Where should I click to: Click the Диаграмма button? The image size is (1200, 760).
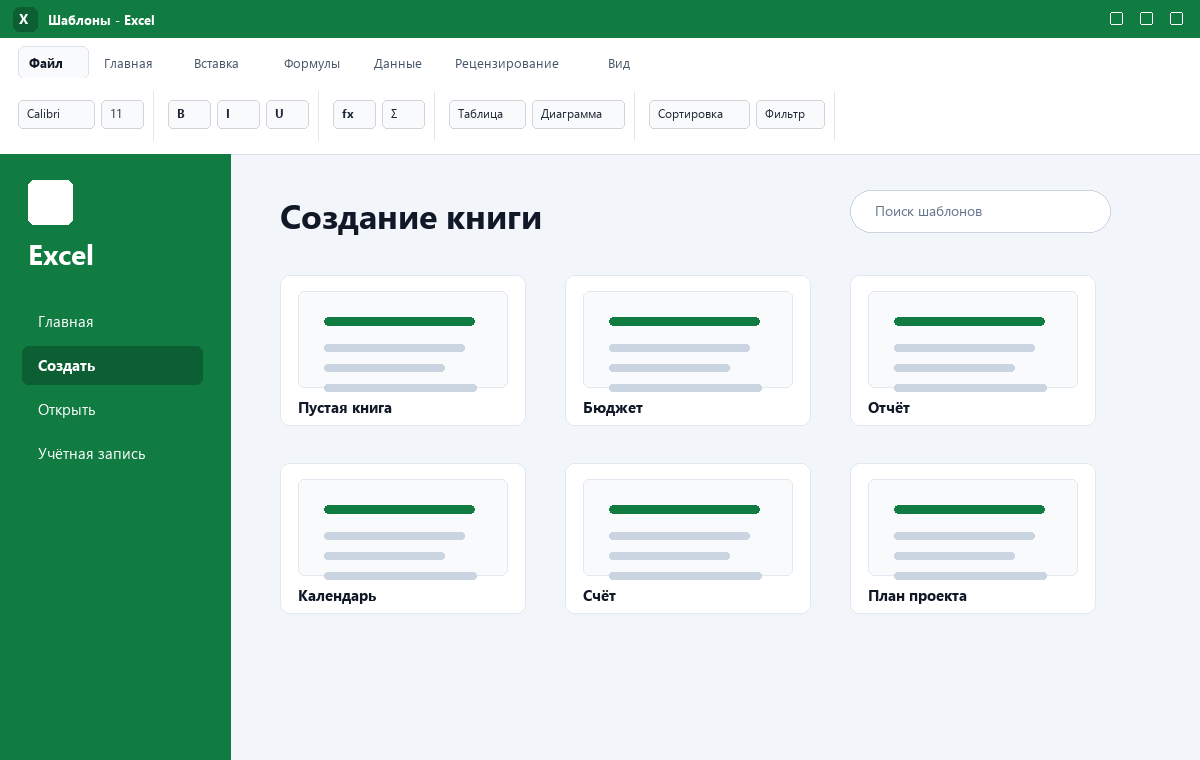pyautogui.click(x=578, y=114)
